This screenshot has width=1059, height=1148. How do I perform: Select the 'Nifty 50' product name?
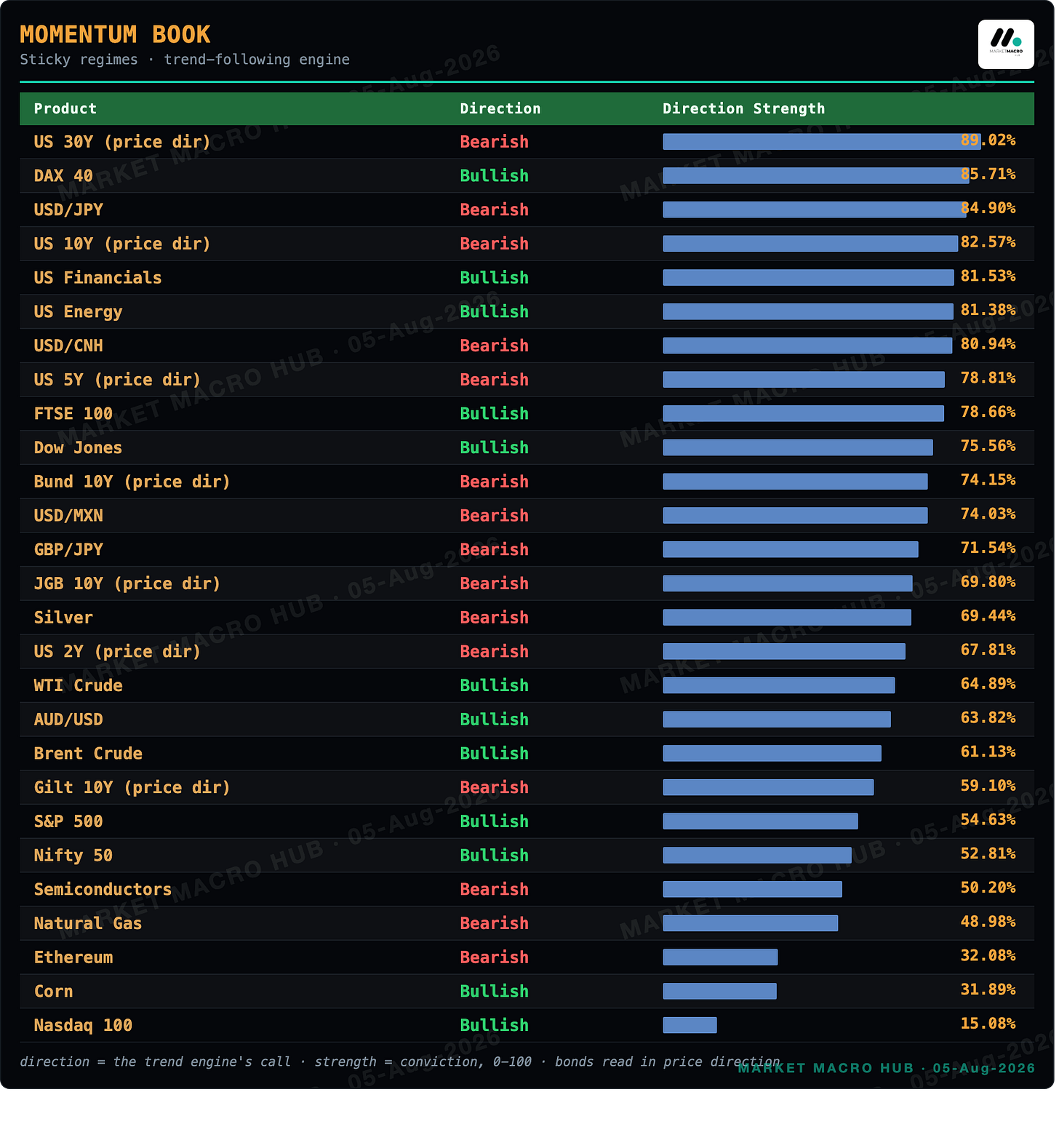pyautogui.click(x=73, y=856)
